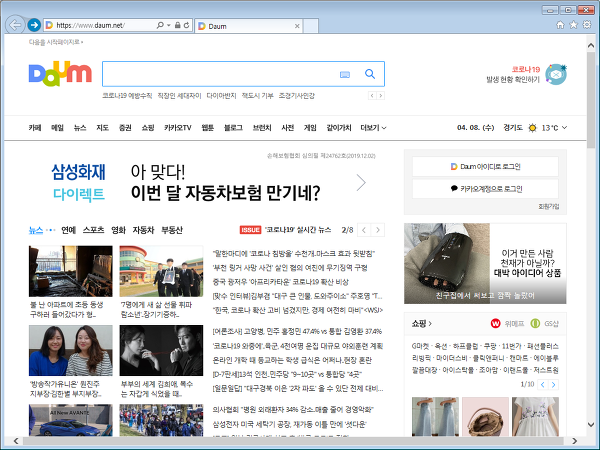
Task: Click the address bar lock security icon
Action: coord(177,25)
